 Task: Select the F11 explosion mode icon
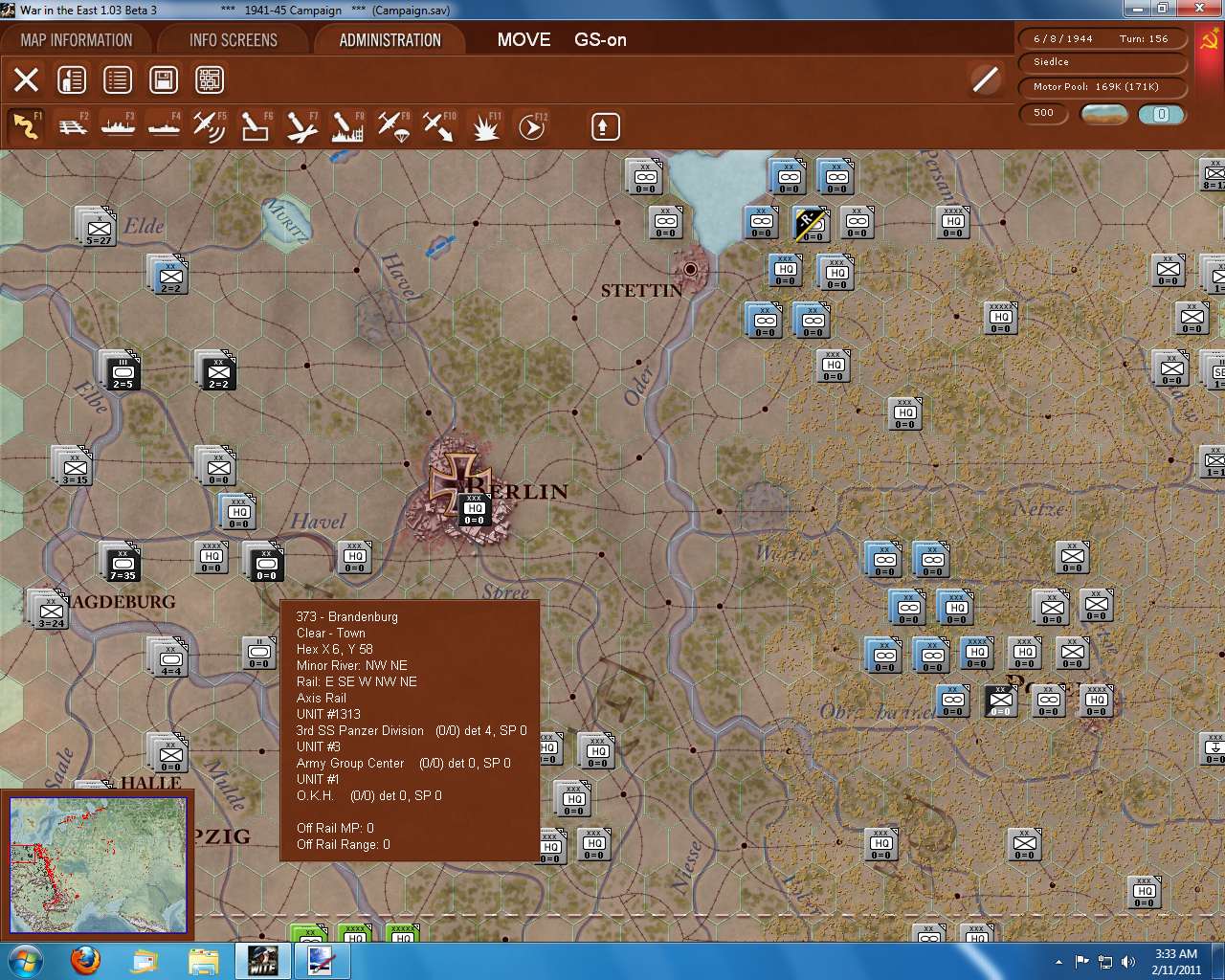pos(485,126)
